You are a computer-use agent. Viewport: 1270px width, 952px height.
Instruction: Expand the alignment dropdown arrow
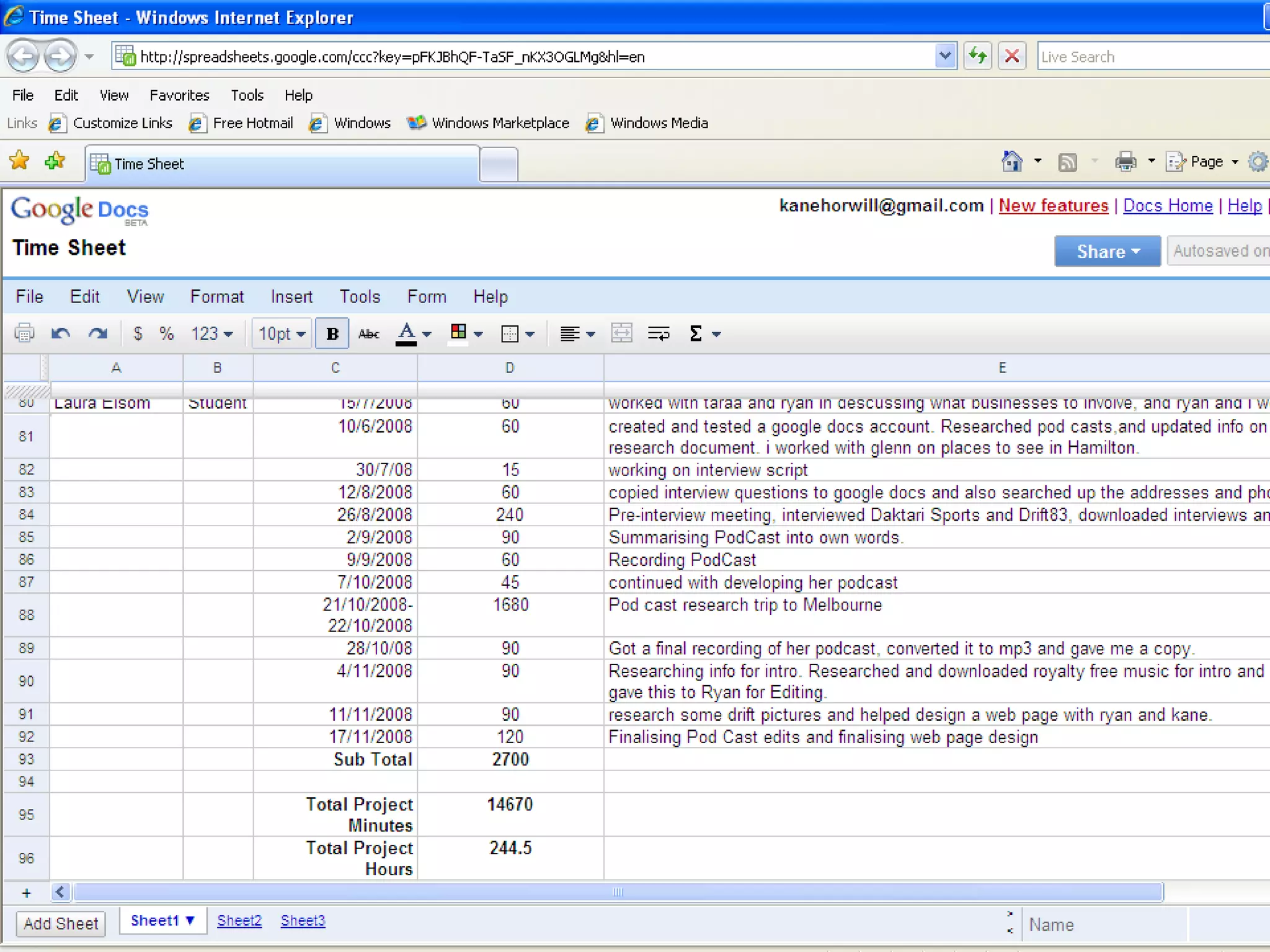[590, 334]
